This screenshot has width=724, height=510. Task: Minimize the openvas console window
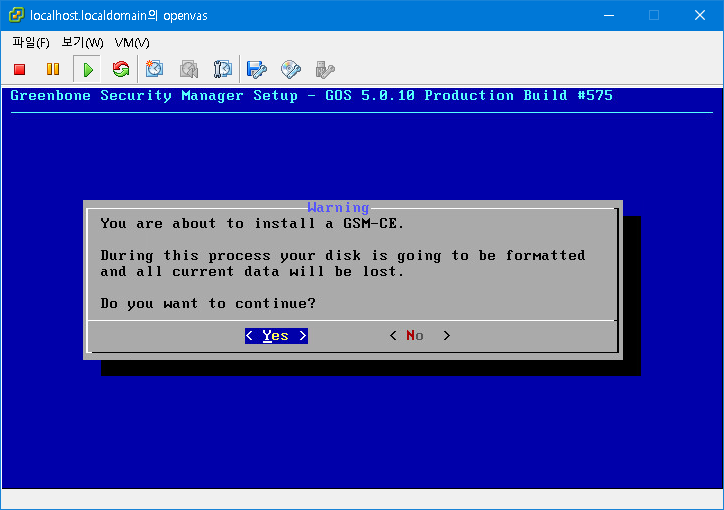(609, 15)
